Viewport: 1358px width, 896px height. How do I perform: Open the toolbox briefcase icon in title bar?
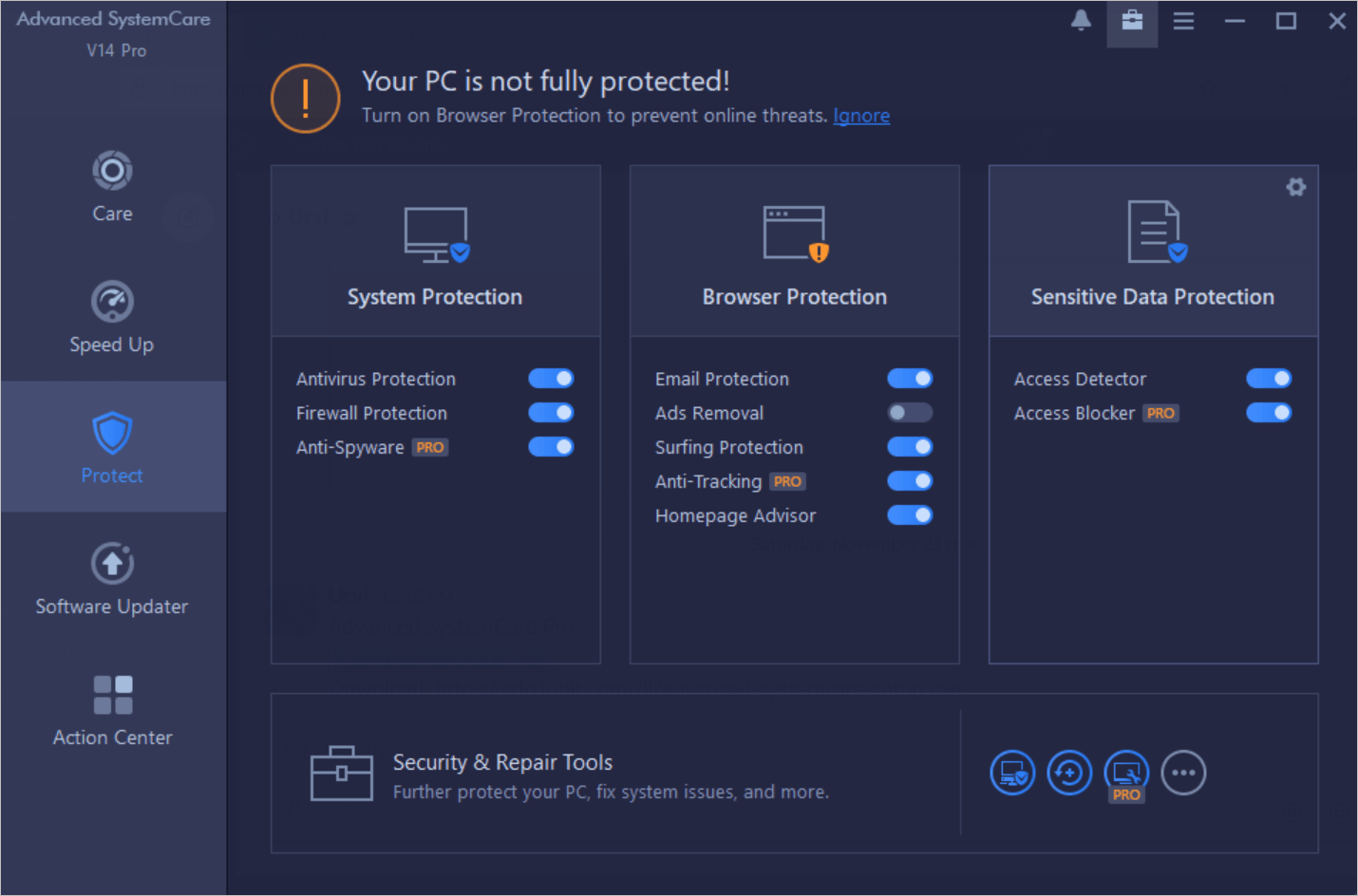pos(1132,20)
